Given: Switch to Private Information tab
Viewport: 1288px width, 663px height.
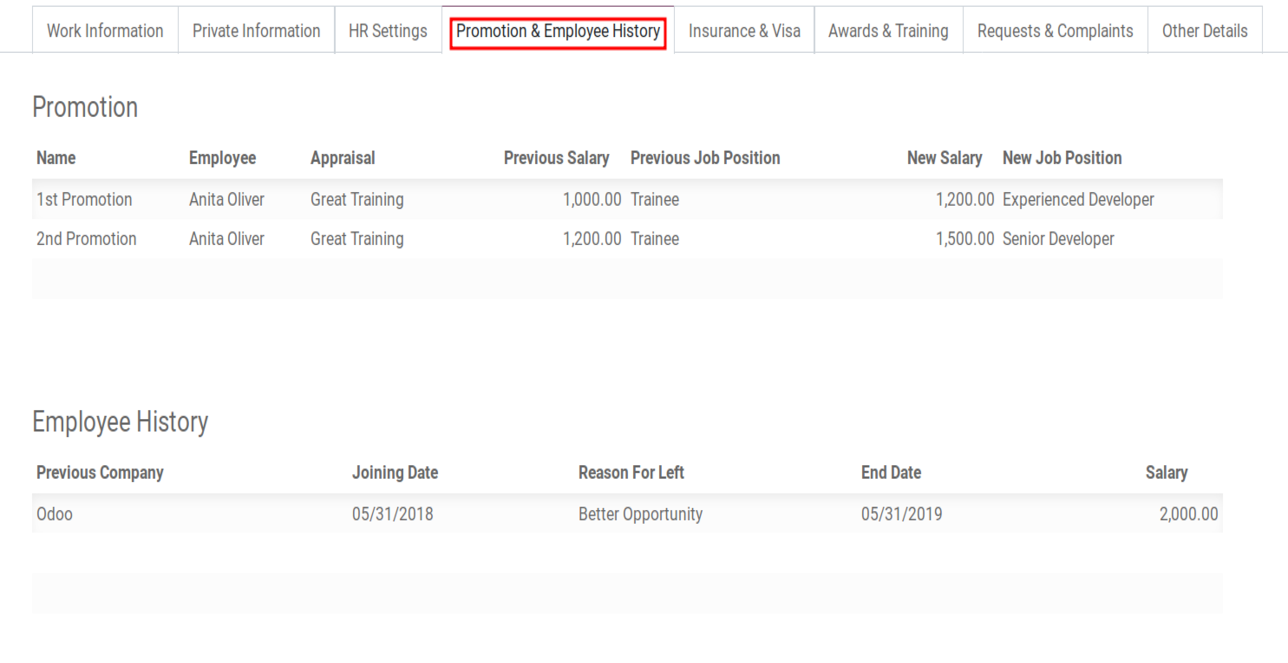Looking at the screenshot, I should 256,31.
